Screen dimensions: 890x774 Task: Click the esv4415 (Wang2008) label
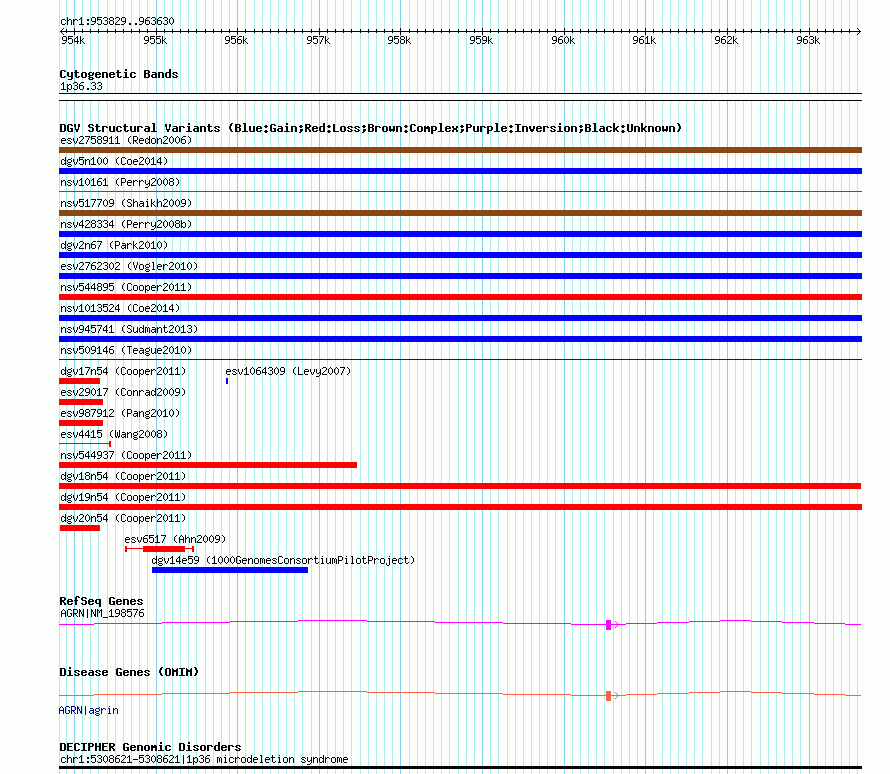click(114, 434)
